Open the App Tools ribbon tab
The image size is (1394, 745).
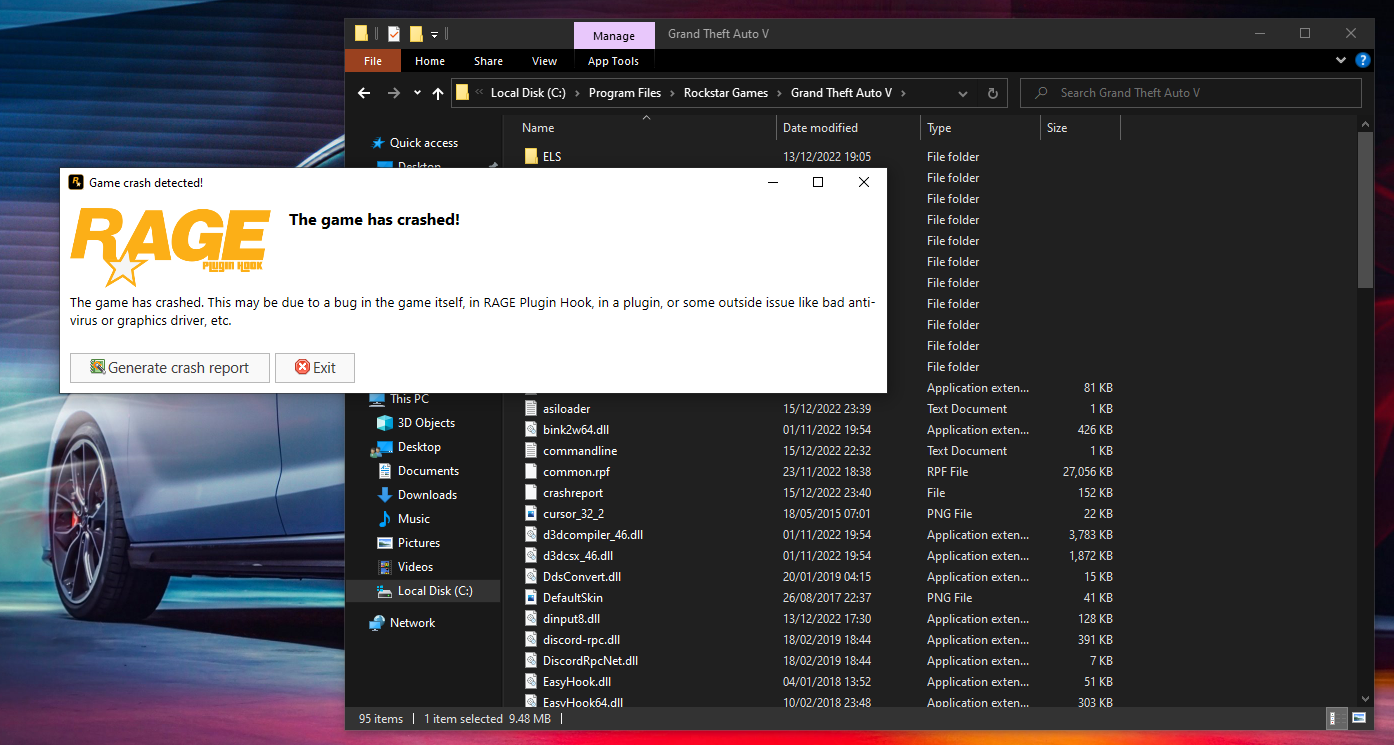tap(613, 61)
